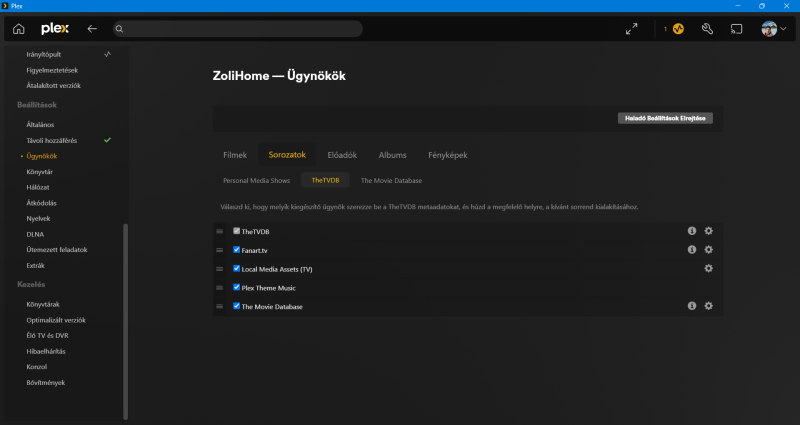800x425 pixels.
Task: Toggle the TheTVDB checkbox
Action: pyautogui.click(x=236, y=231)
